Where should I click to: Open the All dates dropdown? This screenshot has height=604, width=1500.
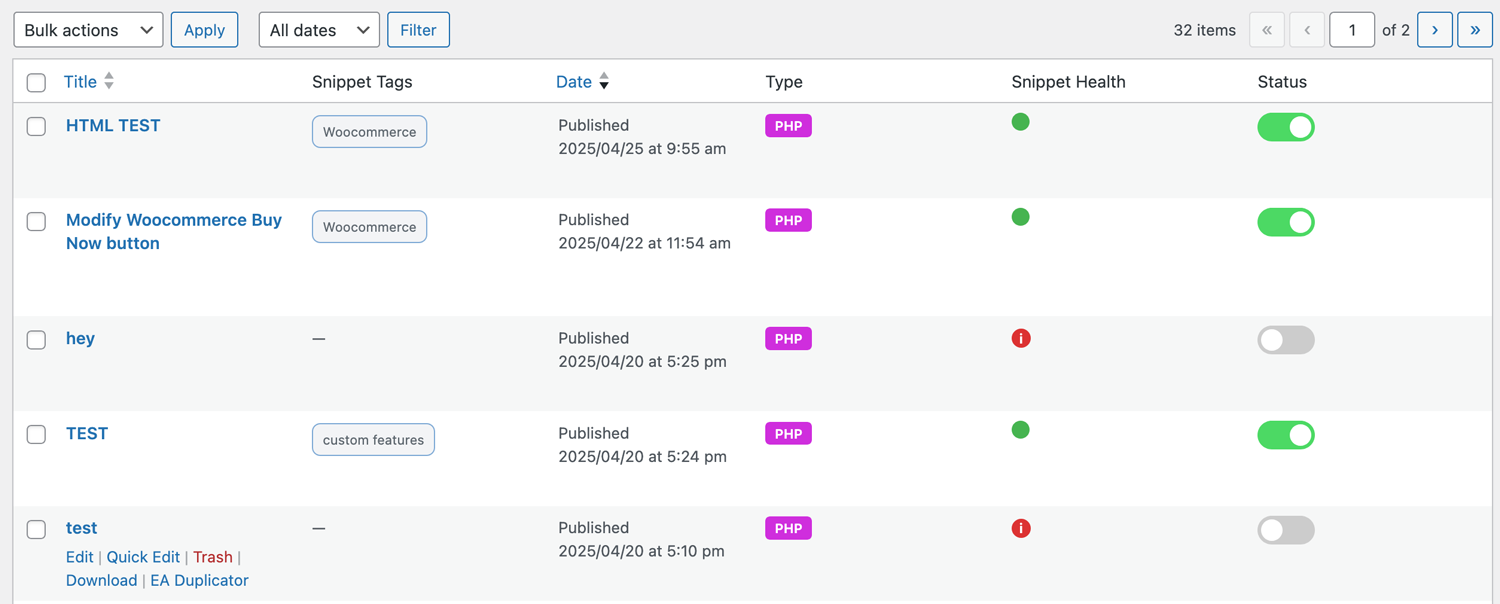pyautogui.click(x=318, y=29)
